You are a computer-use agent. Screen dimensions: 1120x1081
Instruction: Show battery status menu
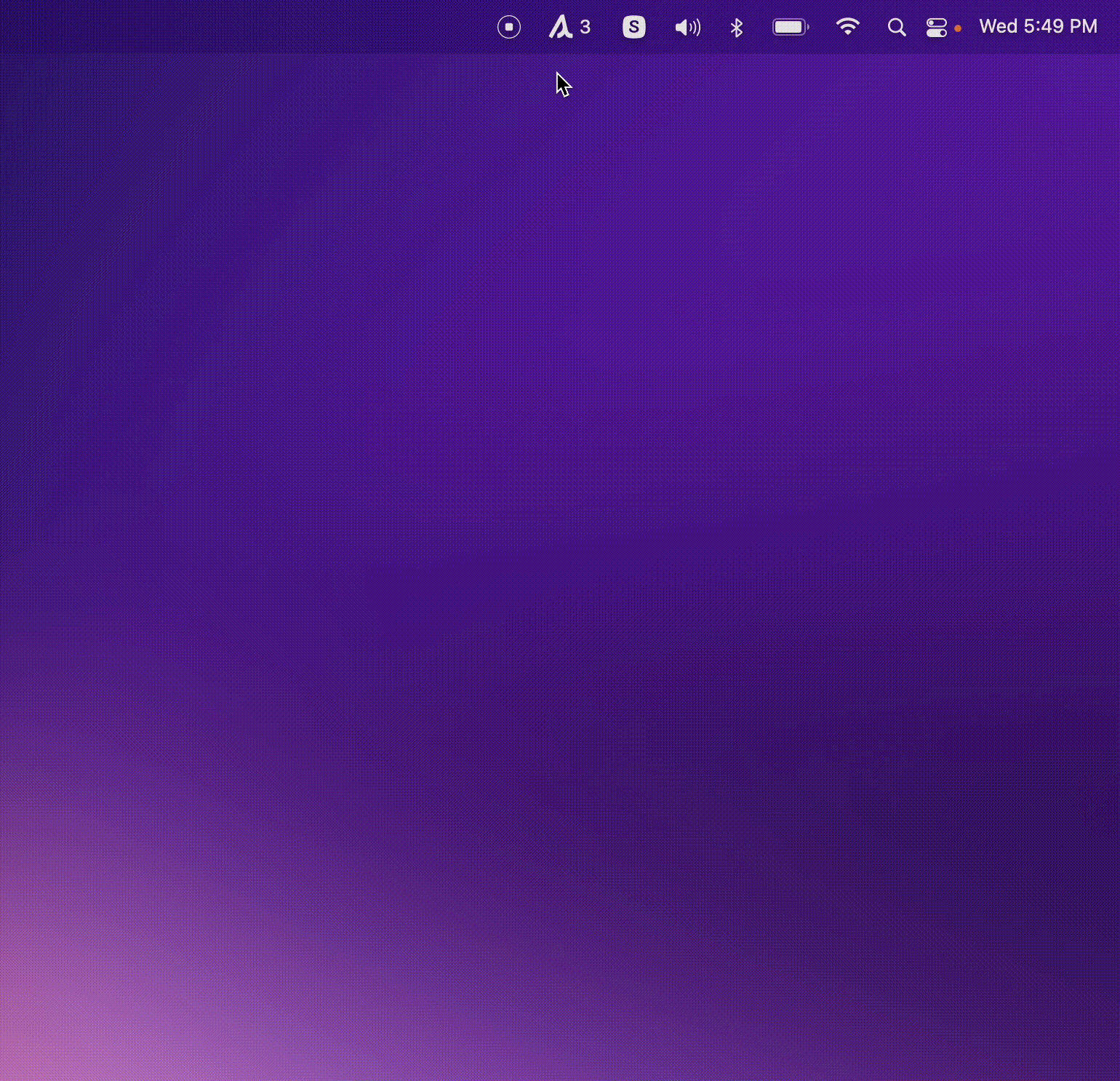tap(791, 27)
